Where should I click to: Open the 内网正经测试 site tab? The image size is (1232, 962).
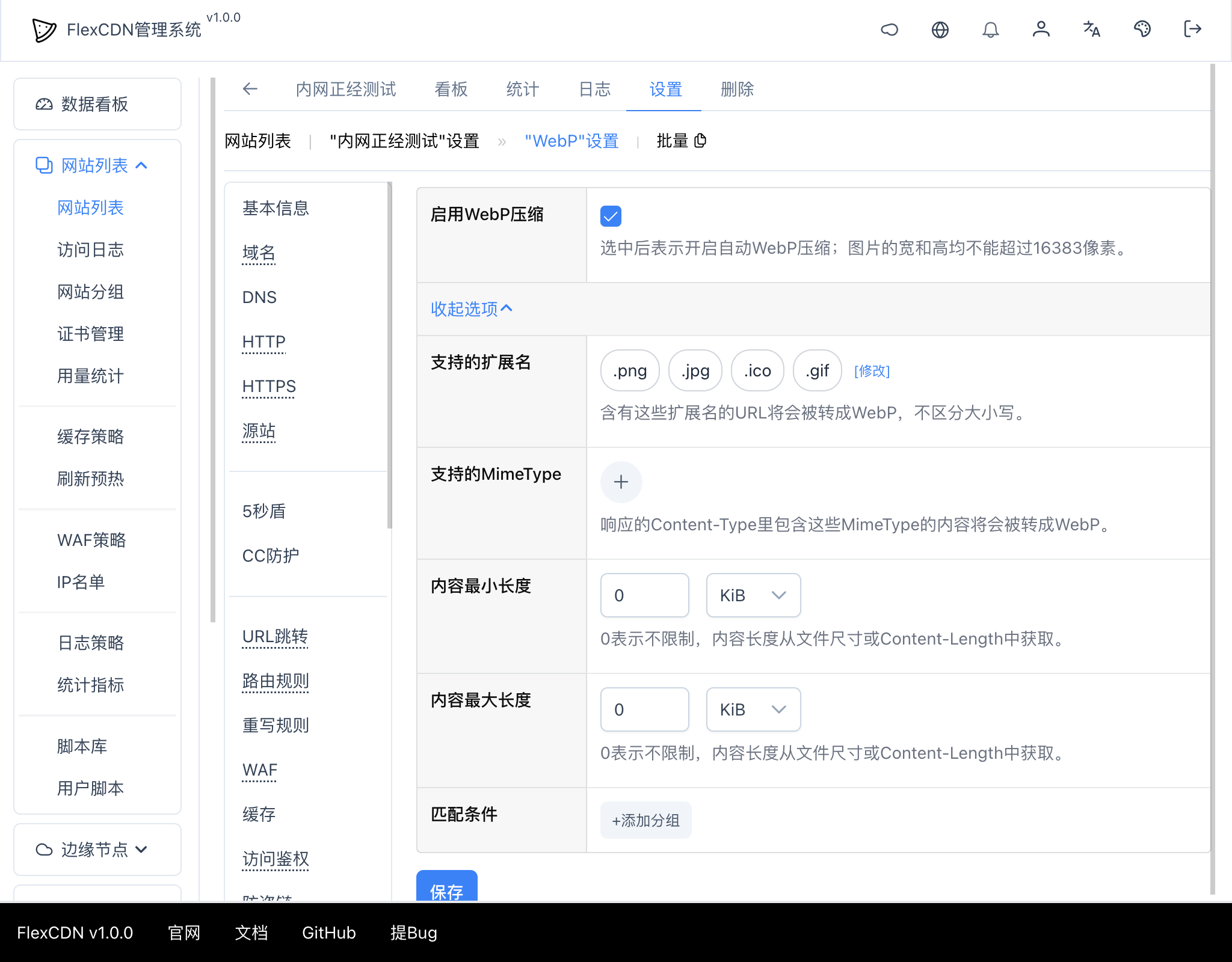point(346,89)
